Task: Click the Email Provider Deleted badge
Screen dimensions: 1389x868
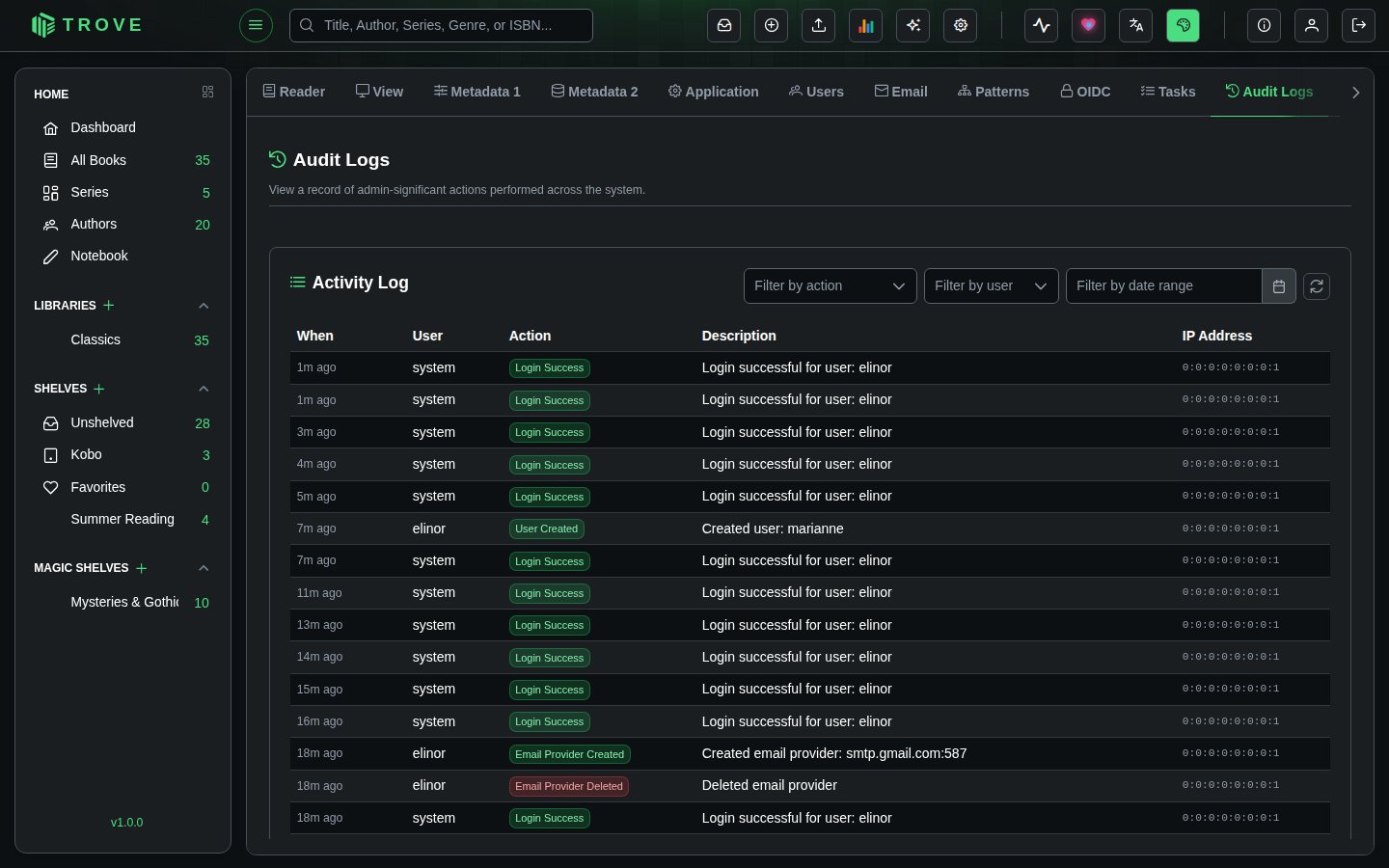Action: coord(569,786)
